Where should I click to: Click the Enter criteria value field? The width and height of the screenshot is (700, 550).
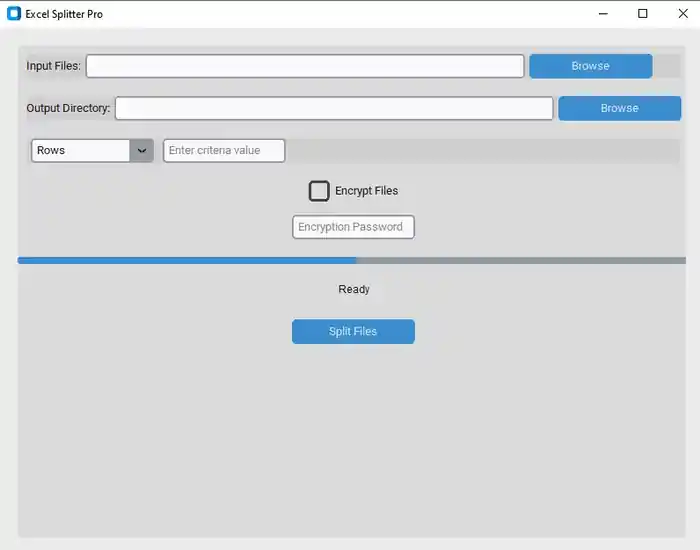[x=224, y=150]
